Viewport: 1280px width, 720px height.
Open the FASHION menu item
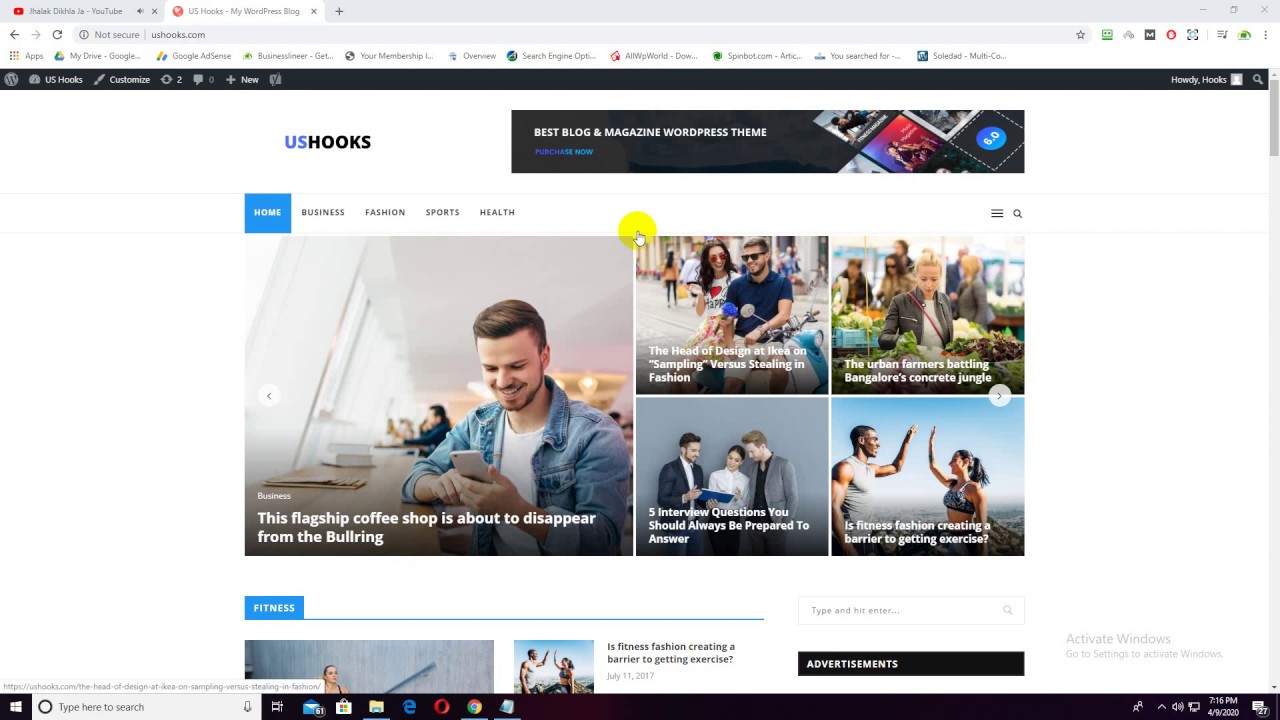tap(385, 212)
